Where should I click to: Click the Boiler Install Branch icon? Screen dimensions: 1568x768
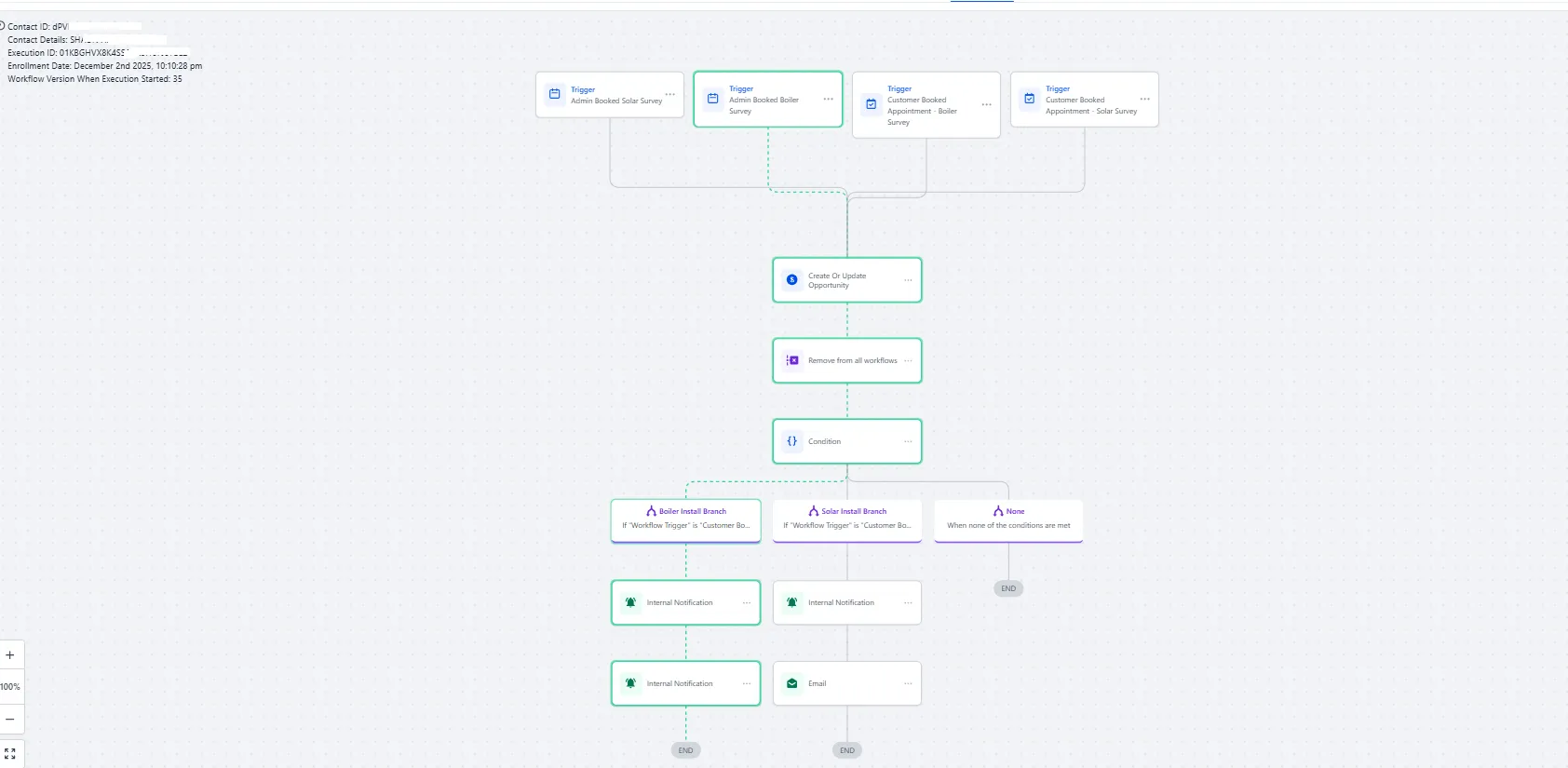(651, 511)
